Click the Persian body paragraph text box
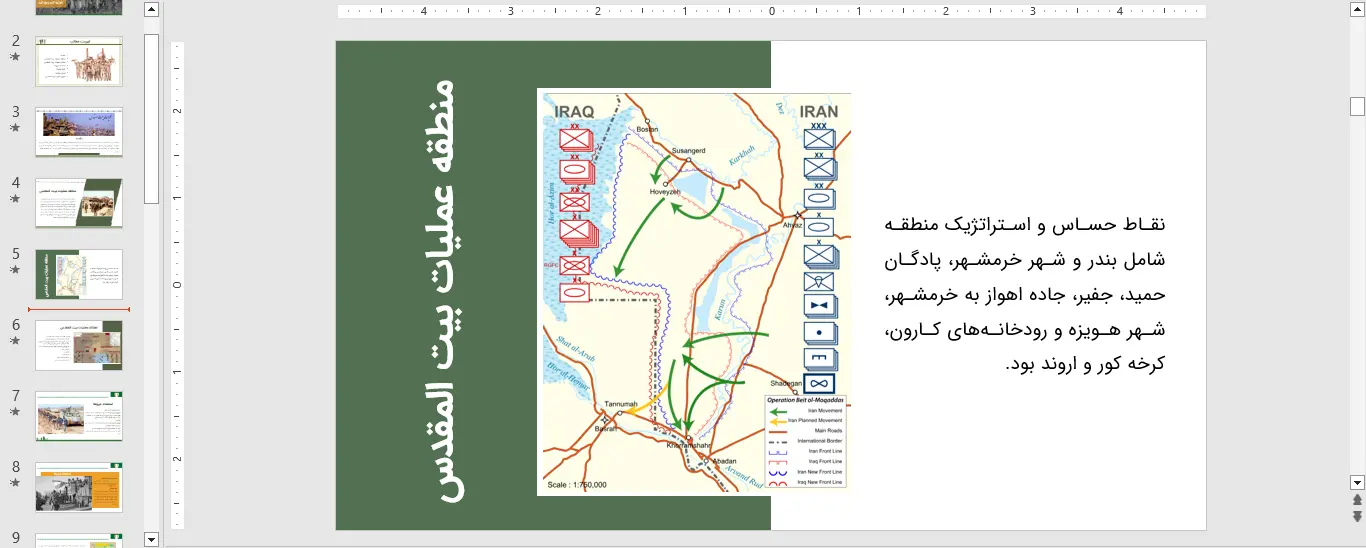 (1025, 294)
